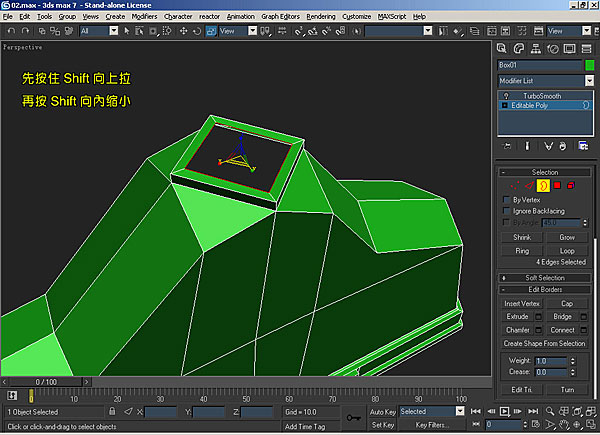This screenshot has height=435, width=600.
Task: Toggle Auto Key animation mode
Action: pos(382,412)
